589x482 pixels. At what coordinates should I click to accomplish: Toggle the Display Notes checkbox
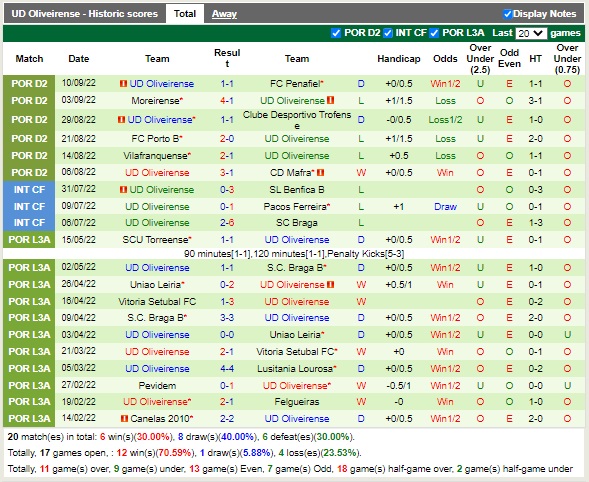click(x=507, y=14)
